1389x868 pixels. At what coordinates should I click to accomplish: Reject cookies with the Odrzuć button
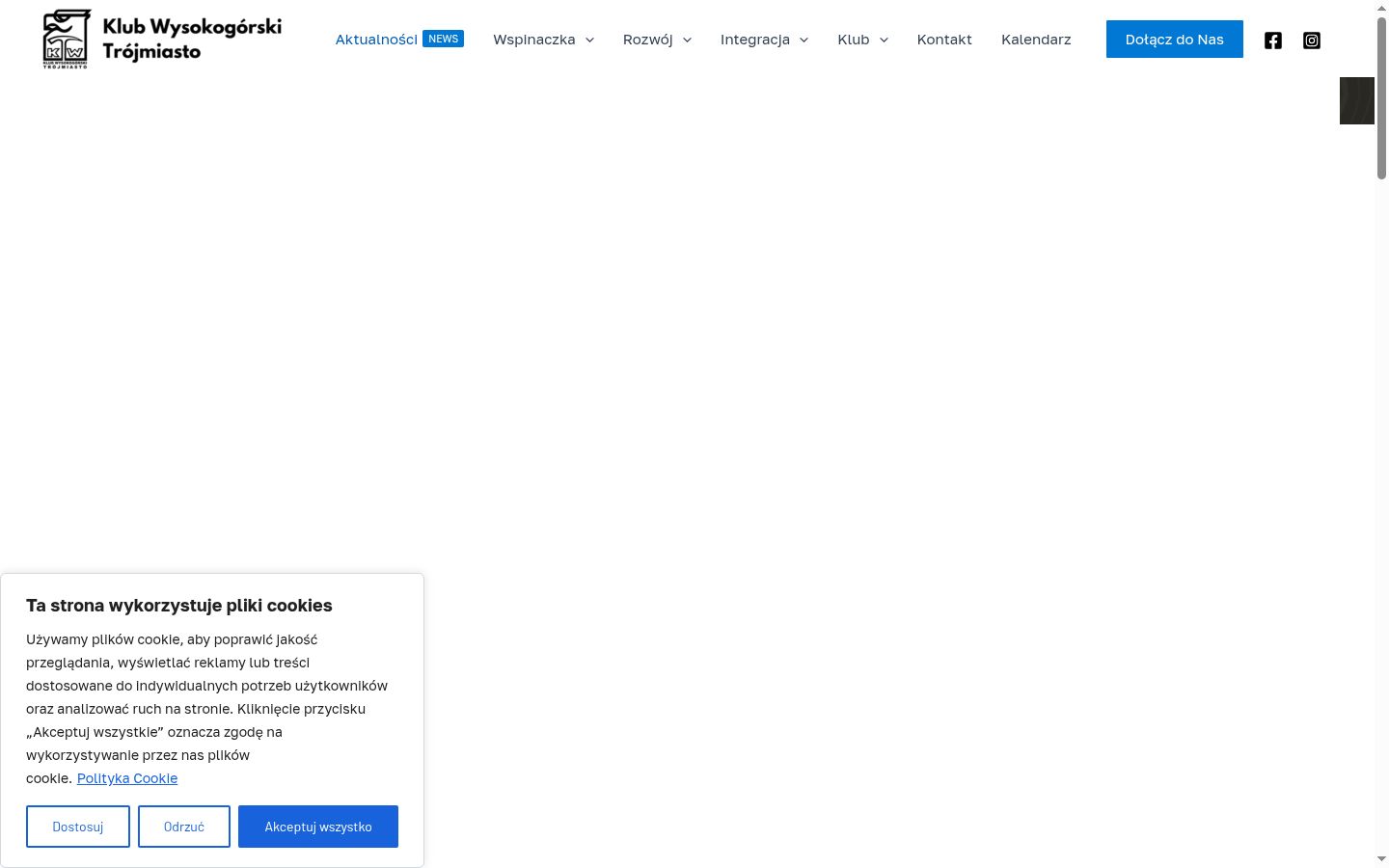pyautogui.click(x=184, y=827)
